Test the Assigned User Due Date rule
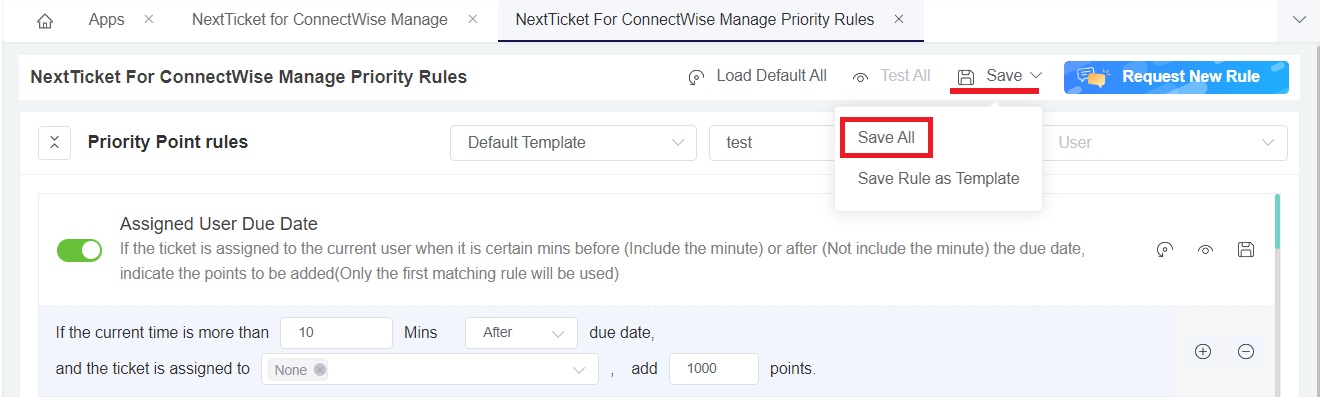The width and height of the screenshot is (1320, 397). tap(1205, 250)
